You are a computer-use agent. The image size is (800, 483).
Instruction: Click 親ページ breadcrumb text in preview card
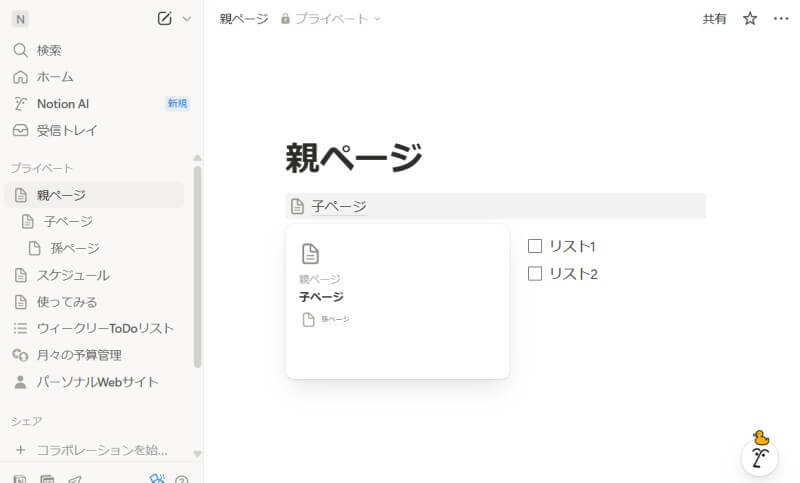[319, 279]
